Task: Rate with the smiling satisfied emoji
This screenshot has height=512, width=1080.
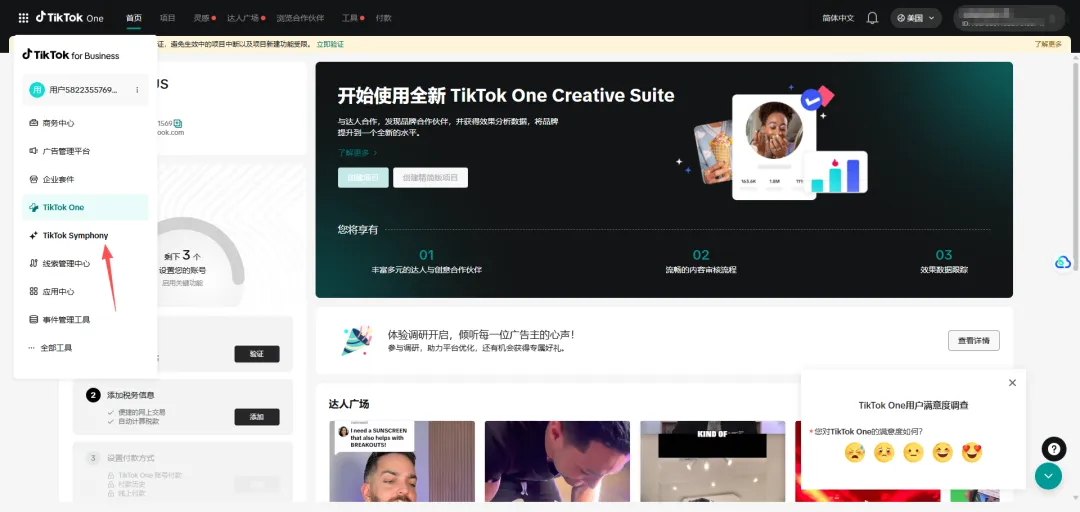Action: pyautogui.click(x=942, y=452)
